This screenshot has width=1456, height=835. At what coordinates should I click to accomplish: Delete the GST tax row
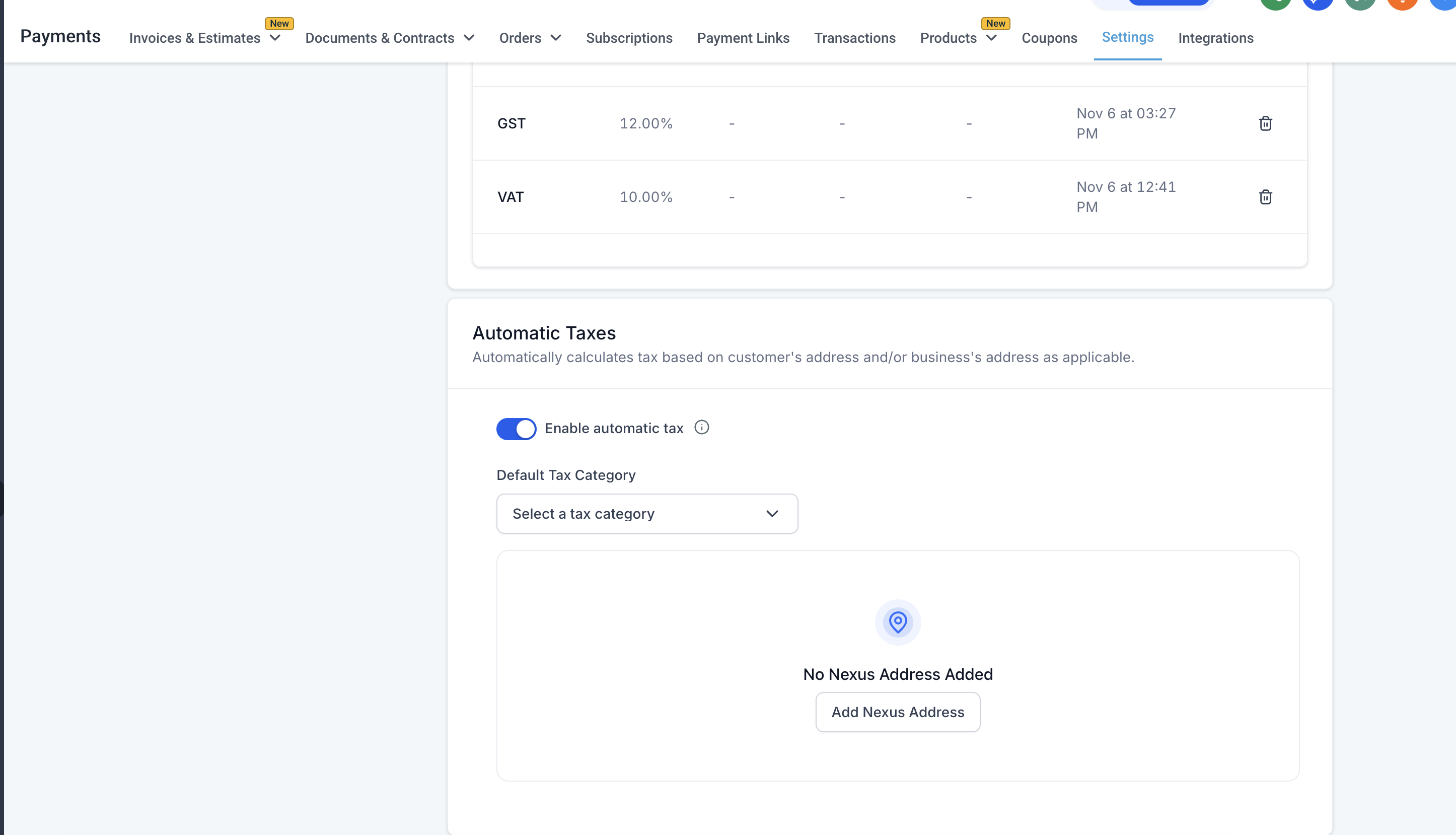pos(1265,123)
